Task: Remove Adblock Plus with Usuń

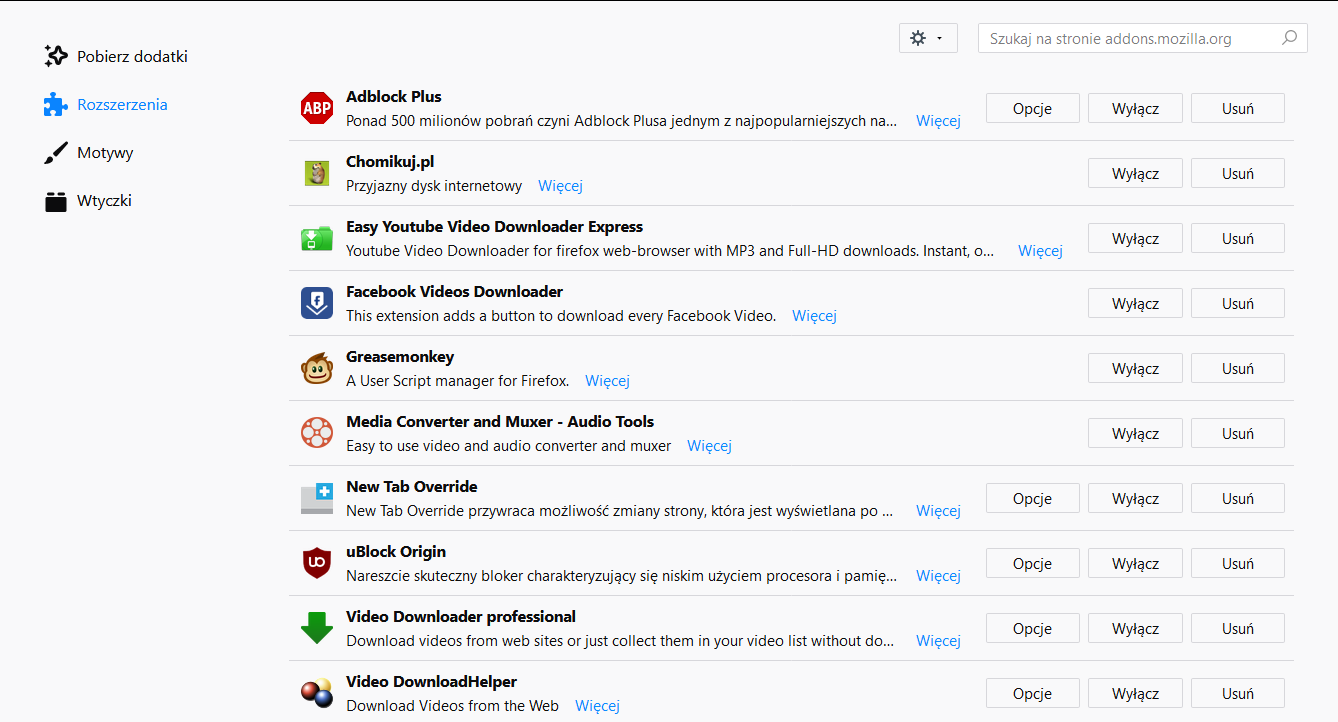Action: point(1237,108)
